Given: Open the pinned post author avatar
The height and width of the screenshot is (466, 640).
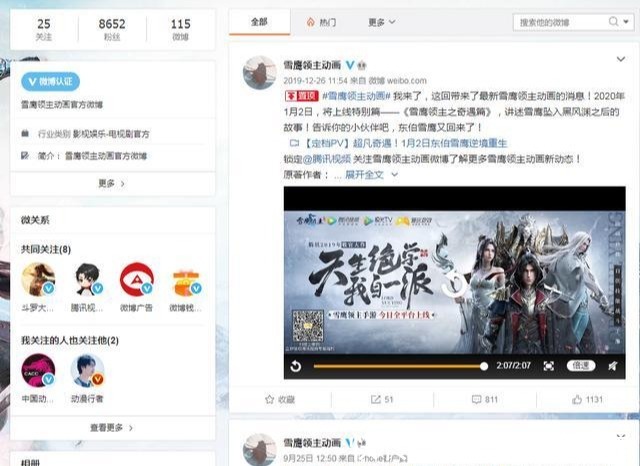Looking at the screenshot, I should (x=260, y=73).
